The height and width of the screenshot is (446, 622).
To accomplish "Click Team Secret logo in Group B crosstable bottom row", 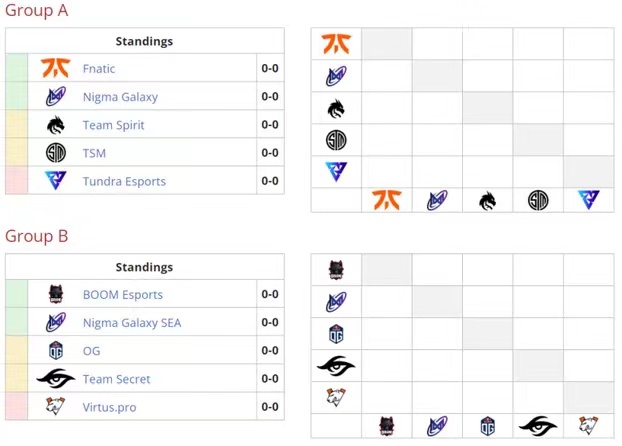I will click(538, 426).
